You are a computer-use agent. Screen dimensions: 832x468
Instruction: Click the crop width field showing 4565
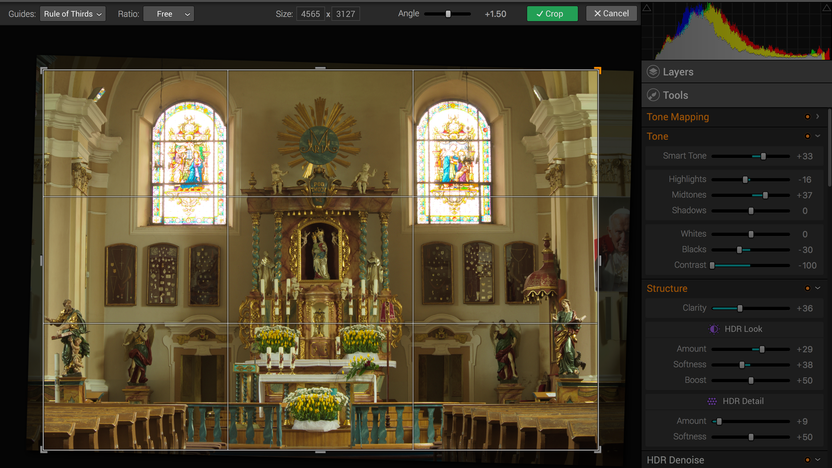pos(310,14)
